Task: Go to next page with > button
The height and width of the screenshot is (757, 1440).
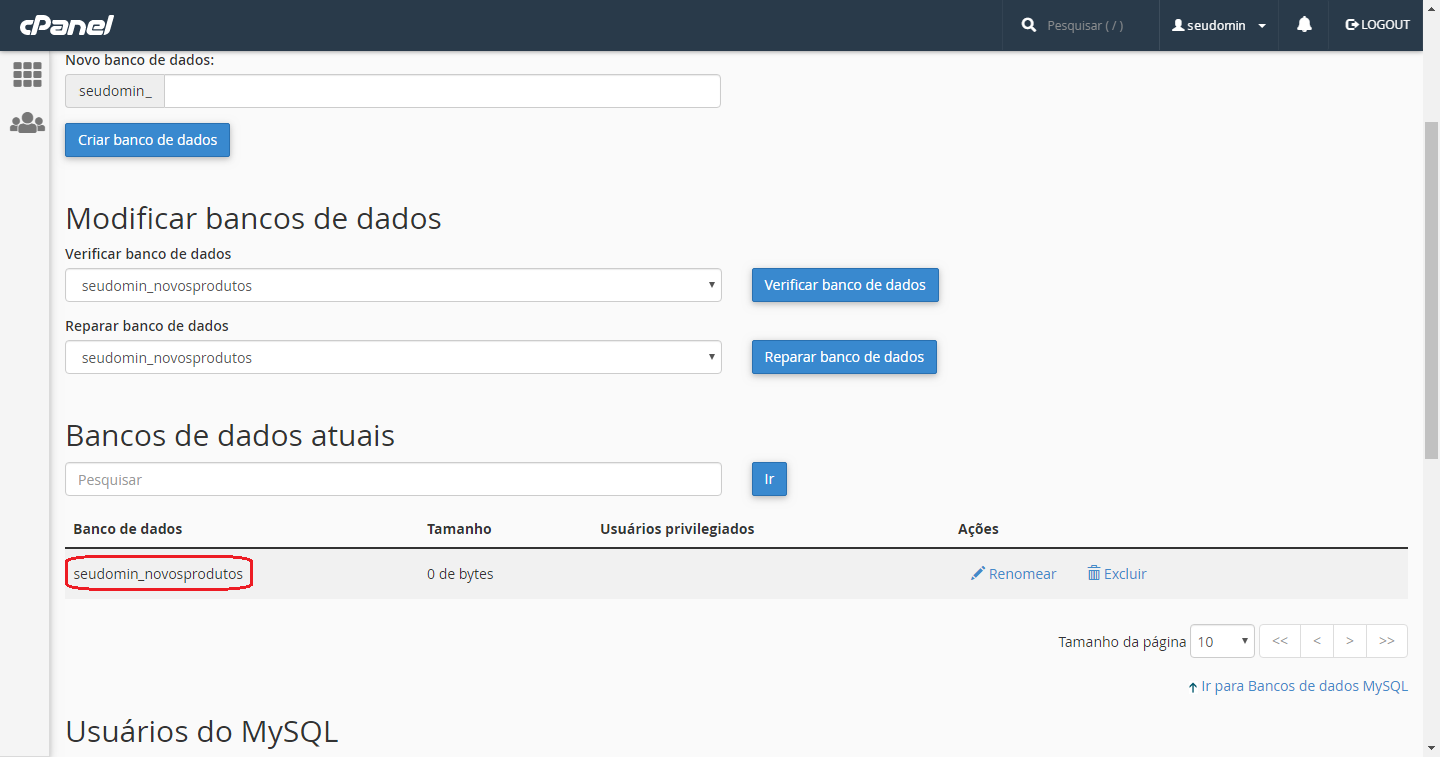Action: pos(1350,641)
